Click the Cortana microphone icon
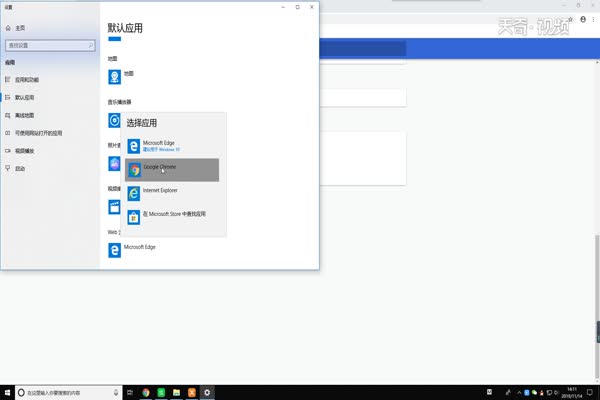Viewport: 600px width, 400px height. tap(116, 392)
